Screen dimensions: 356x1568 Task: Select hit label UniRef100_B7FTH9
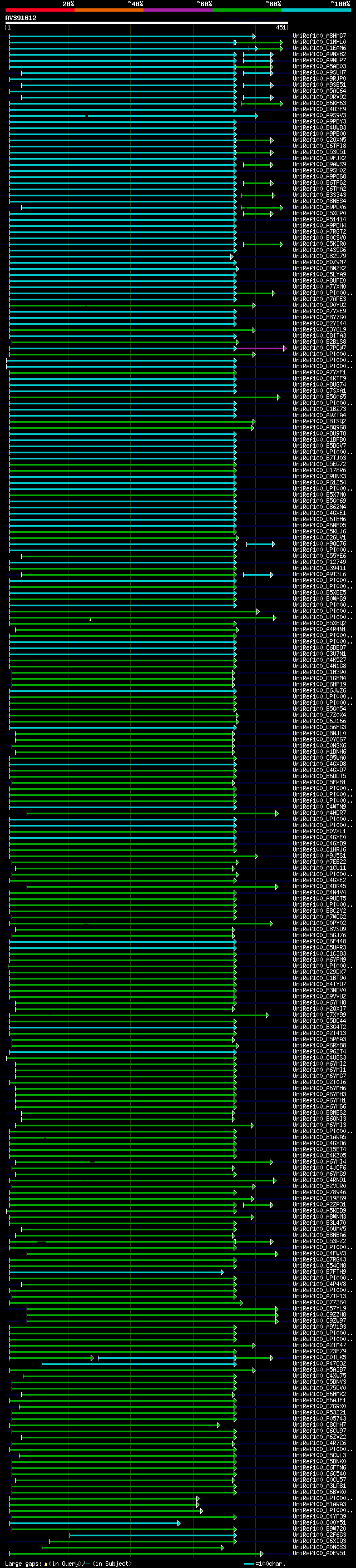[x=319, y=1272]
